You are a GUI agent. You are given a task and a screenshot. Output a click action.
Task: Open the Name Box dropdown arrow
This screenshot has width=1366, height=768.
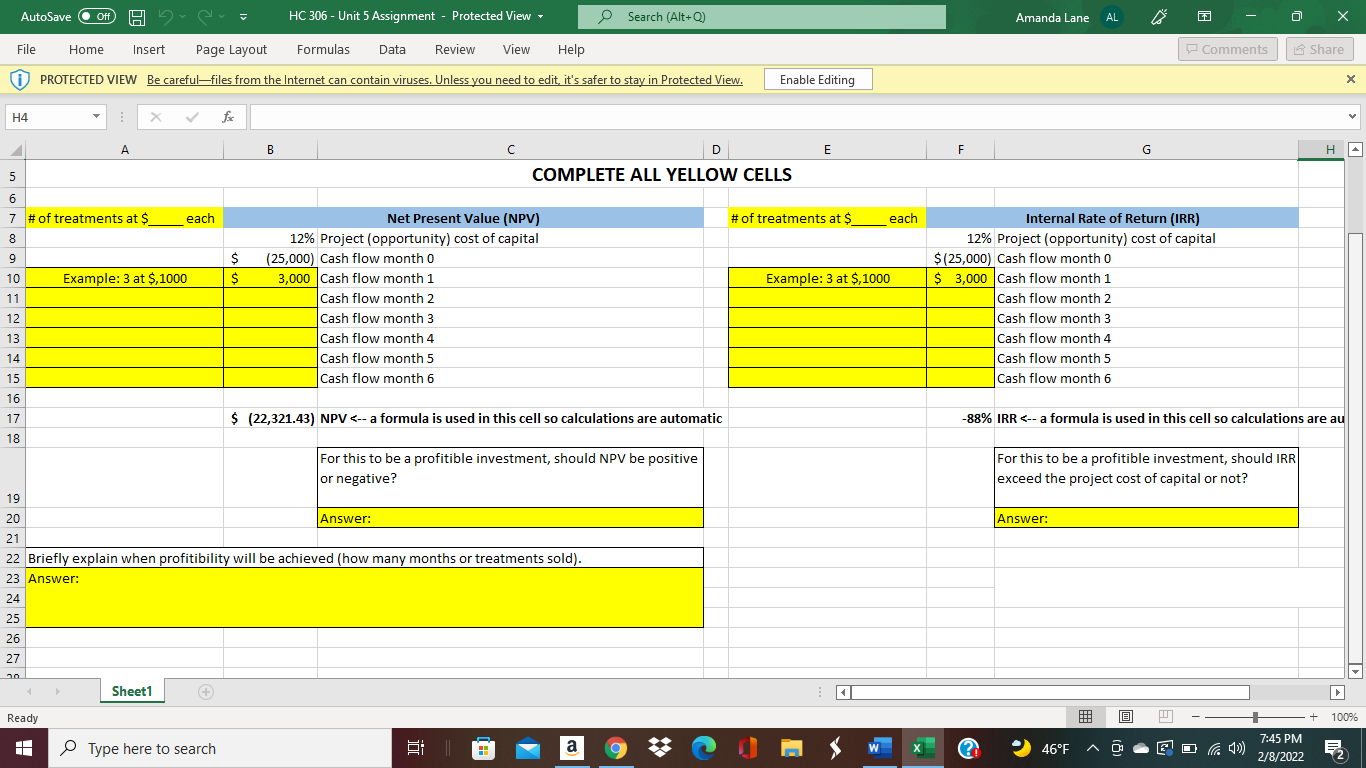(96, 118)
